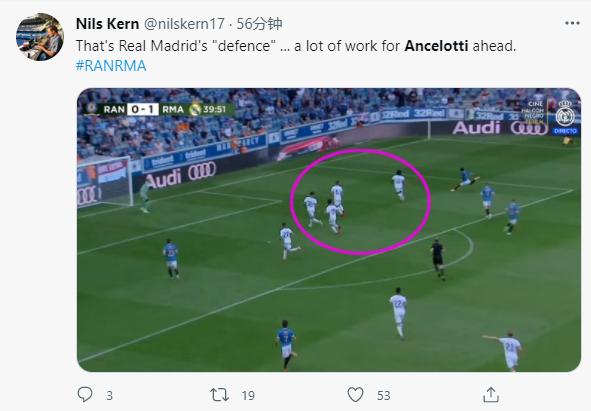Click the 53 likes count

(x=384, y=396)
